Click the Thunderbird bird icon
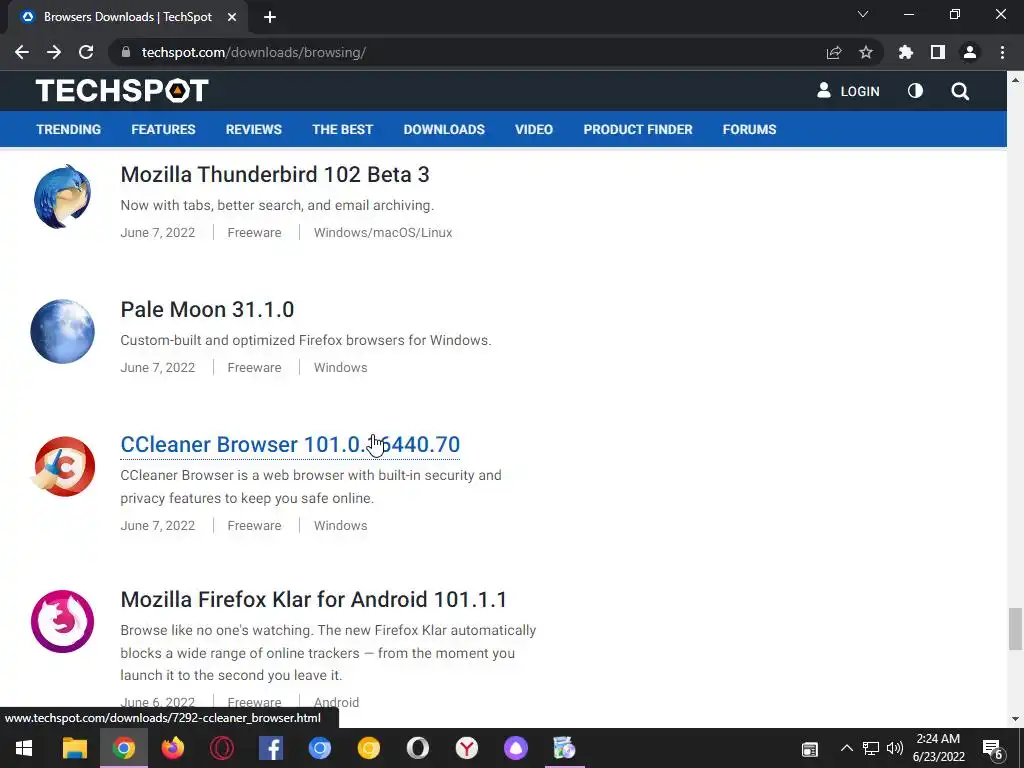The height and width of the screenshot is (768, 1024). tap(63, 197)
